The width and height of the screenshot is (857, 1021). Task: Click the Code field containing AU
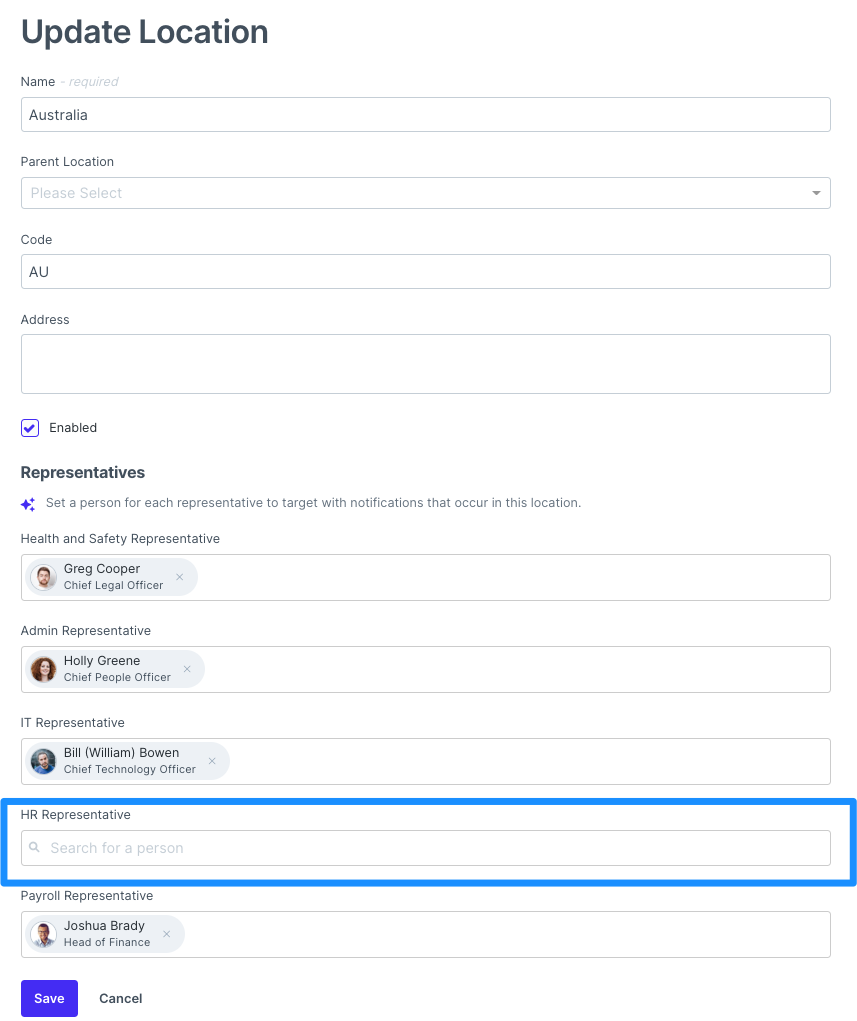point(425,272)
